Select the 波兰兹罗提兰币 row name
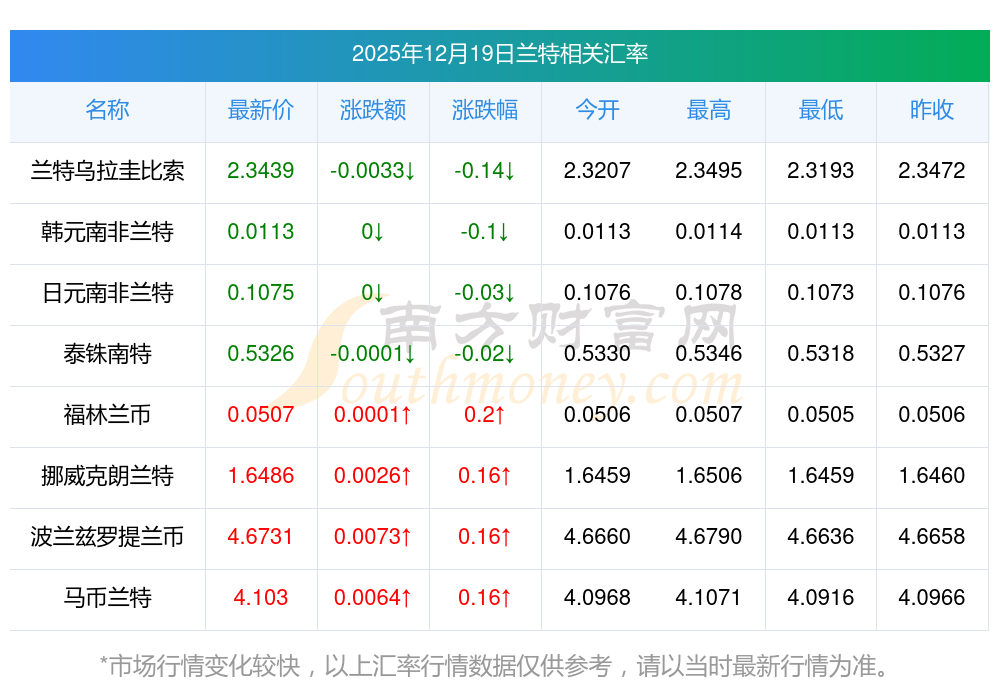This screenshot has width=1000, height=697. 107,537
